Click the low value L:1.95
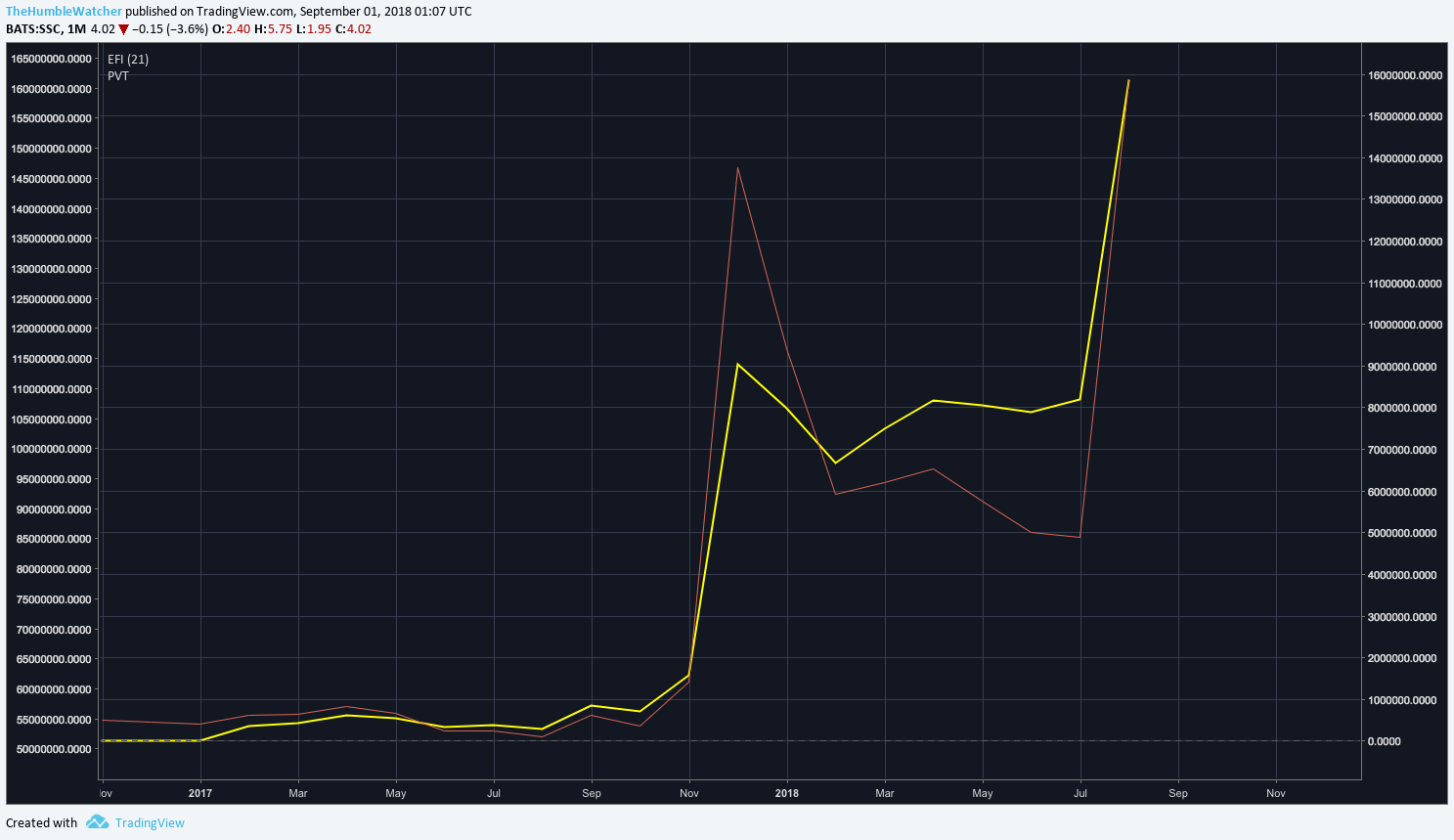Image resolution: width=1454 pixels, height=840 pixels. coord(314,29)
